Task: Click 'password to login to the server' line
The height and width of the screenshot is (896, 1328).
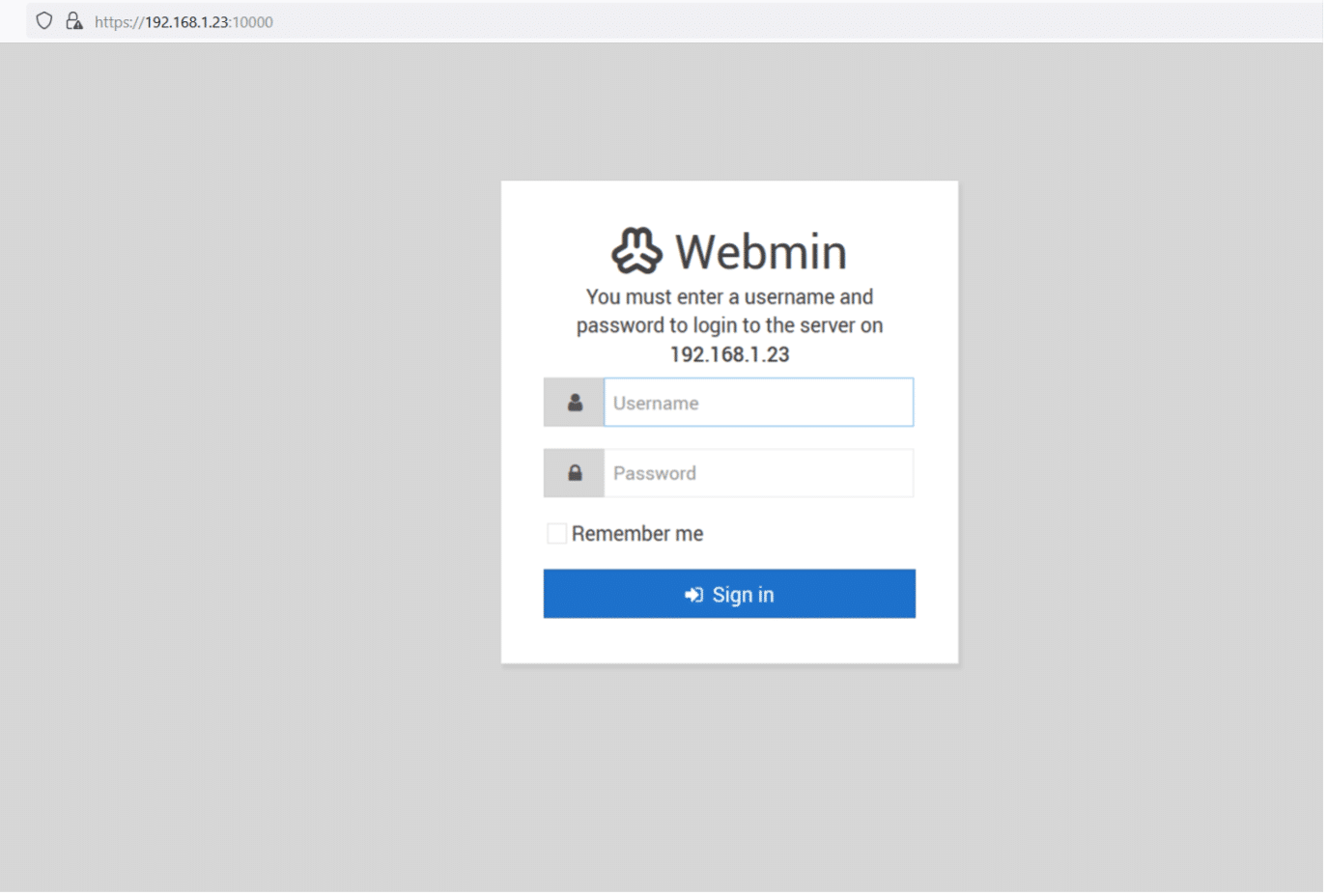Action: tap(729, 325)
